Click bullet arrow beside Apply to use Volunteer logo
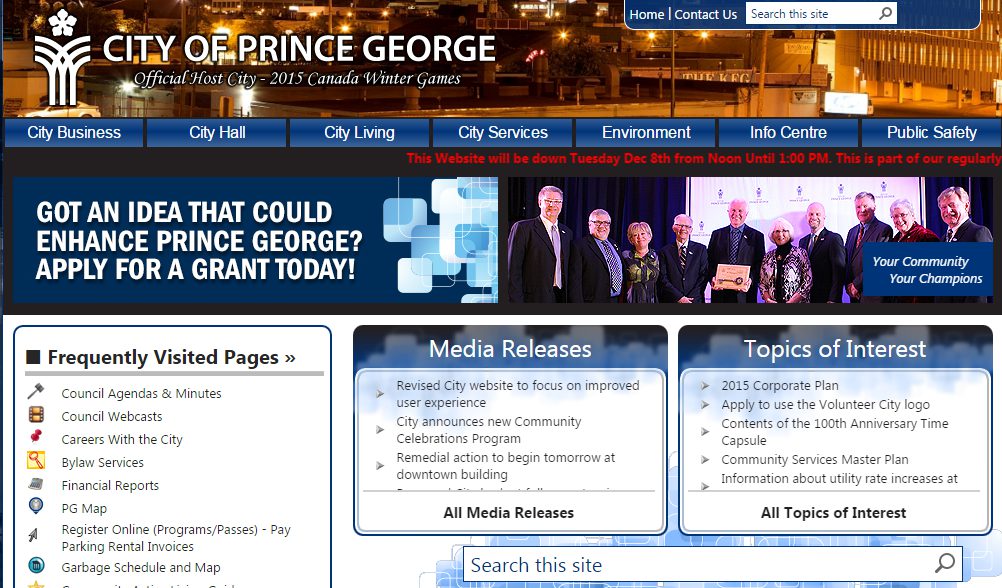 coord(705,405)
